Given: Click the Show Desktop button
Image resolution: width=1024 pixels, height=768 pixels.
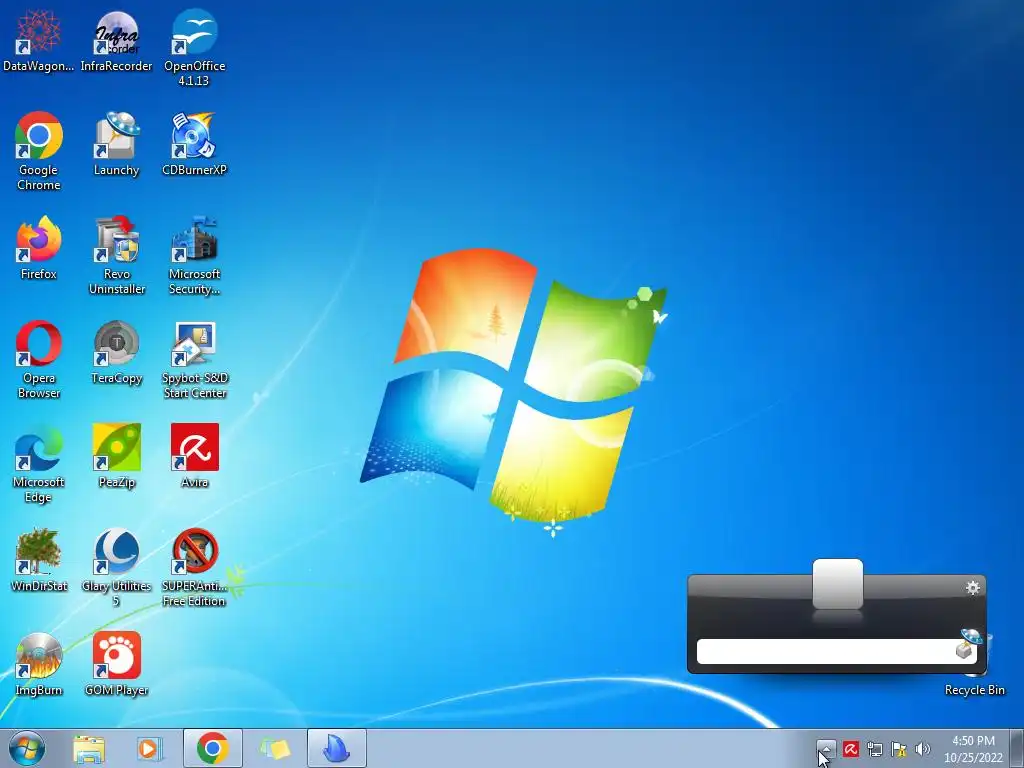Looking at the screenshot, I should pos(1017,748).
